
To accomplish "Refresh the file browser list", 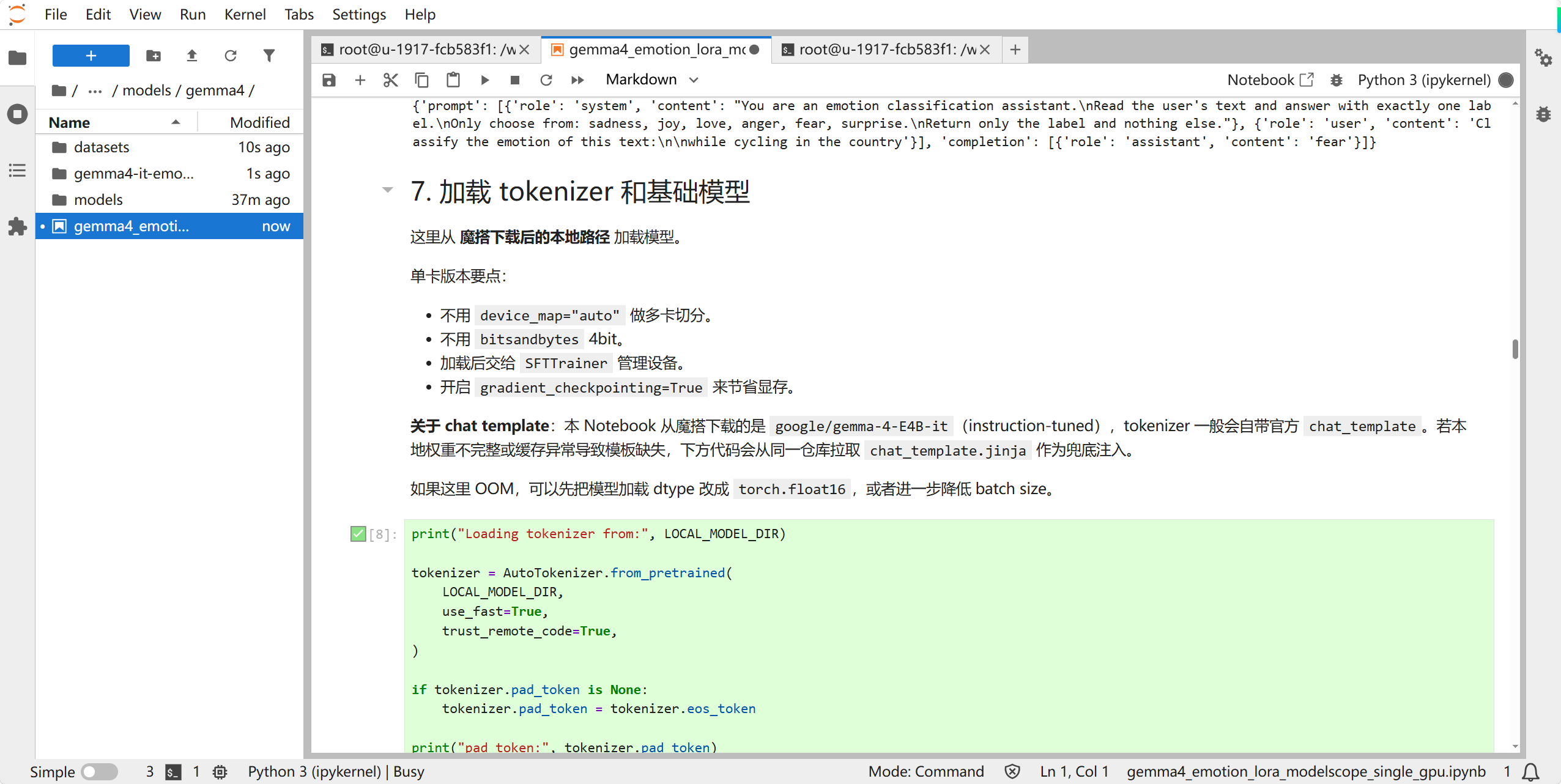I will click(x=231, y=56).
